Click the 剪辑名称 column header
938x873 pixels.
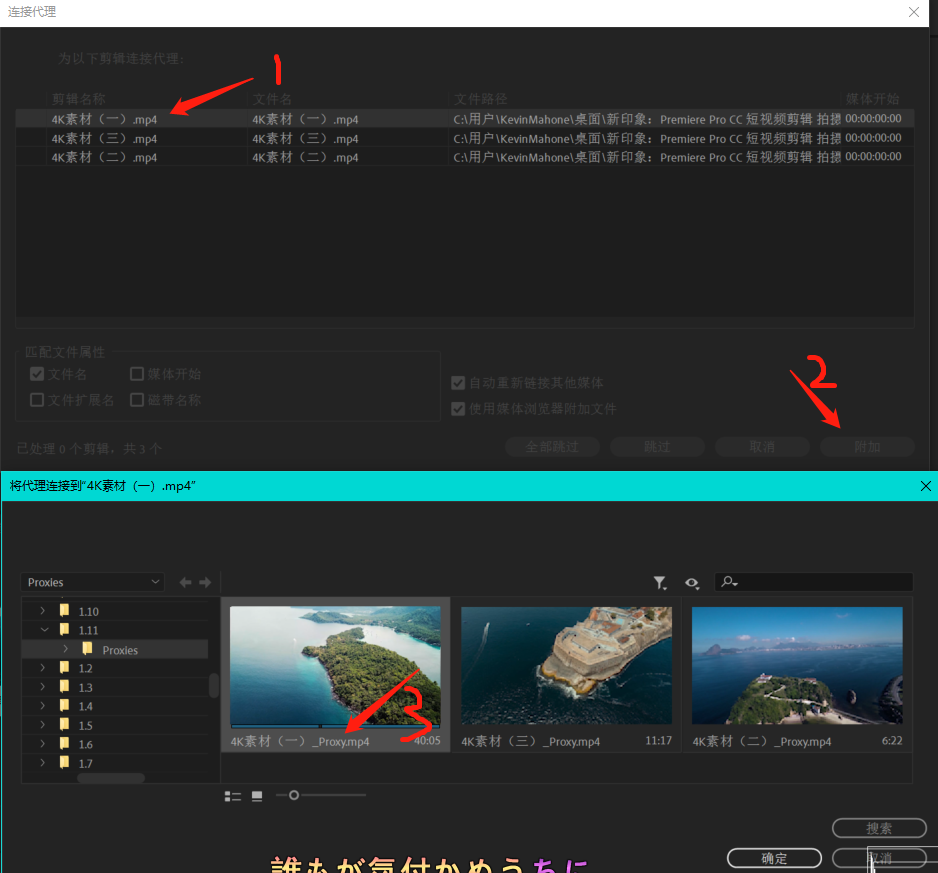(78, 99)
